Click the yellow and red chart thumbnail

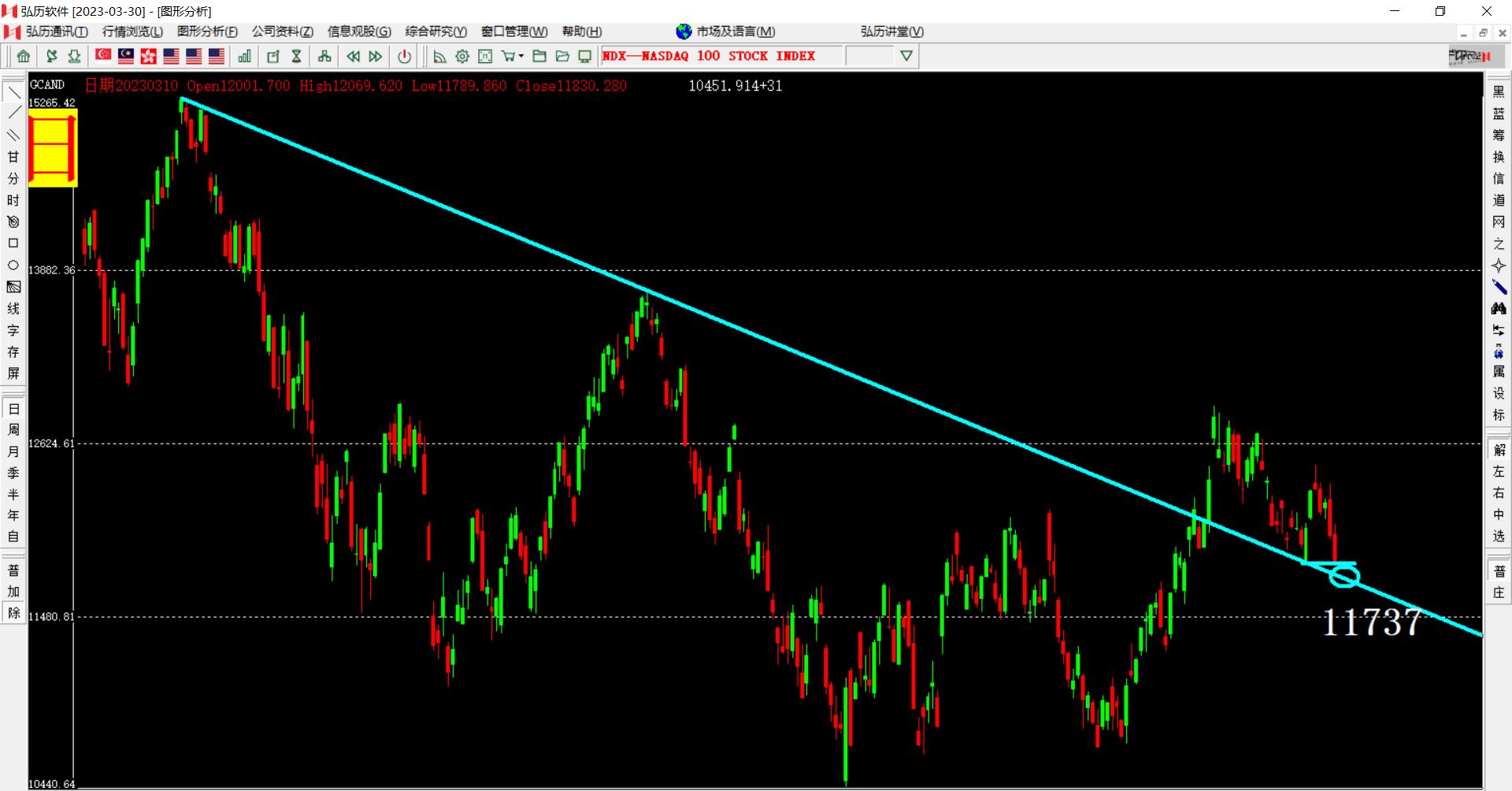53,148
